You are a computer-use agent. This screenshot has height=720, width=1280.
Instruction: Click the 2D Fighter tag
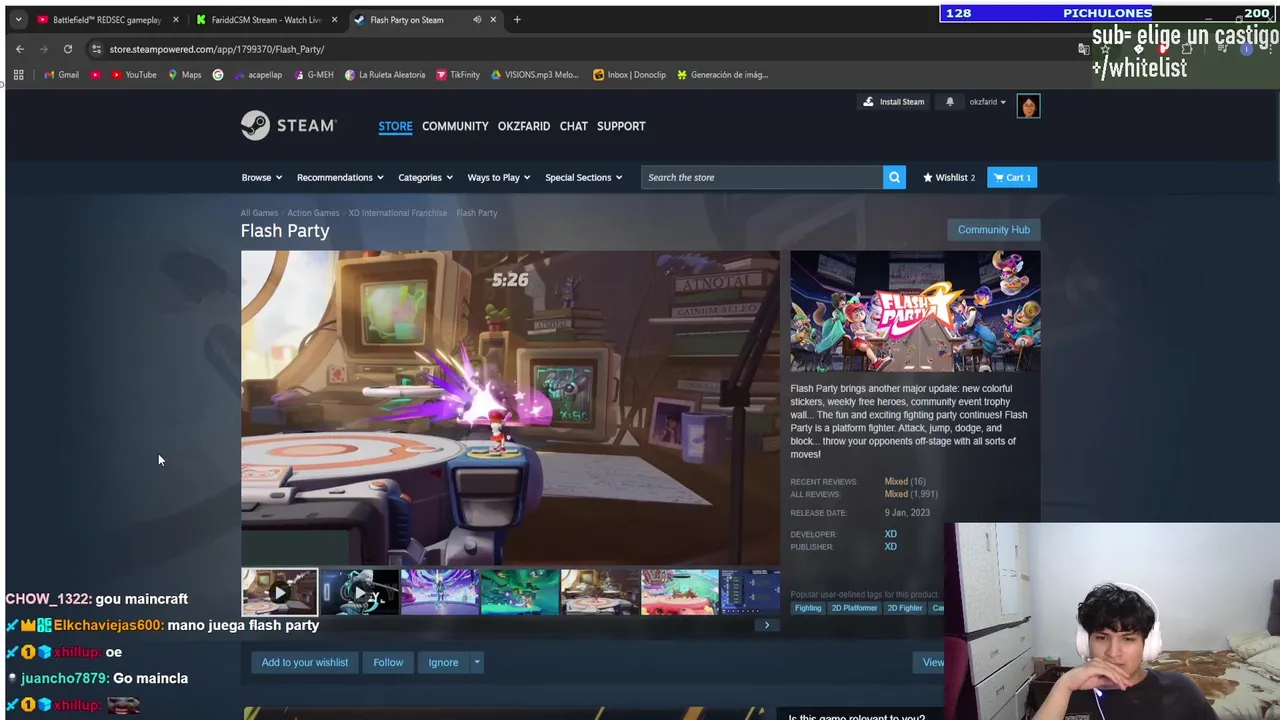point(905,608)
